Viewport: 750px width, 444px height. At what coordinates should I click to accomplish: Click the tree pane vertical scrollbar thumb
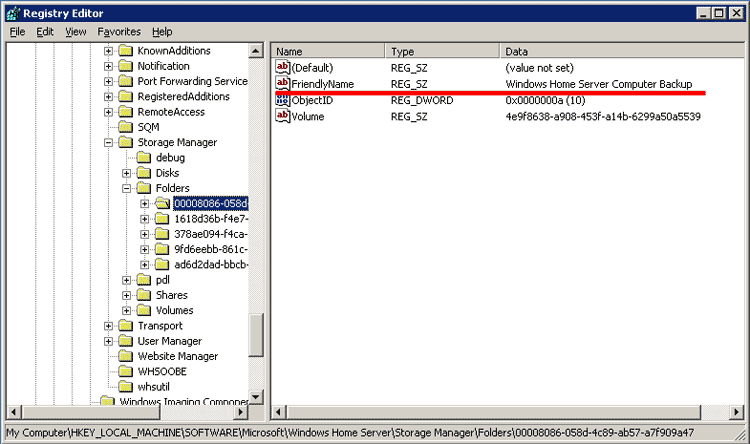256,335
